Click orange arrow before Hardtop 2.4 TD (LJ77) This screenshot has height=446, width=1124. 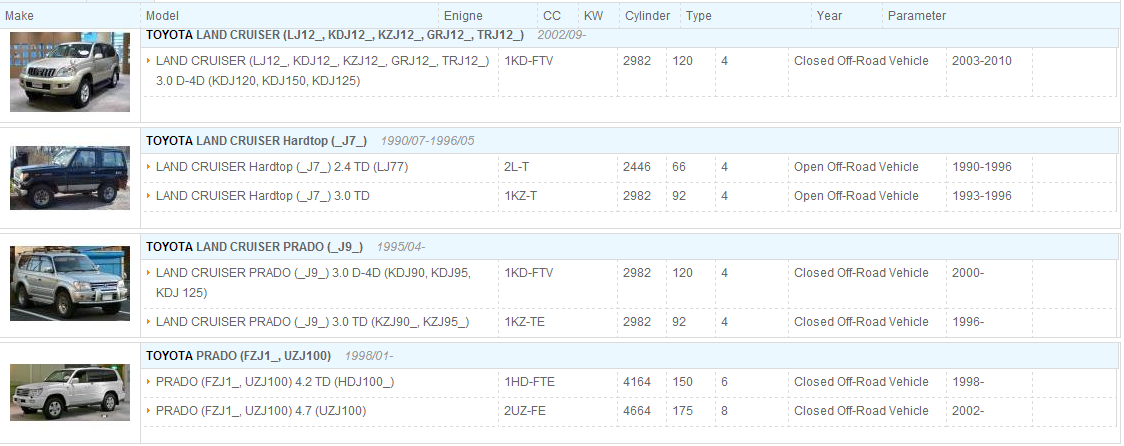pos(148,166)
